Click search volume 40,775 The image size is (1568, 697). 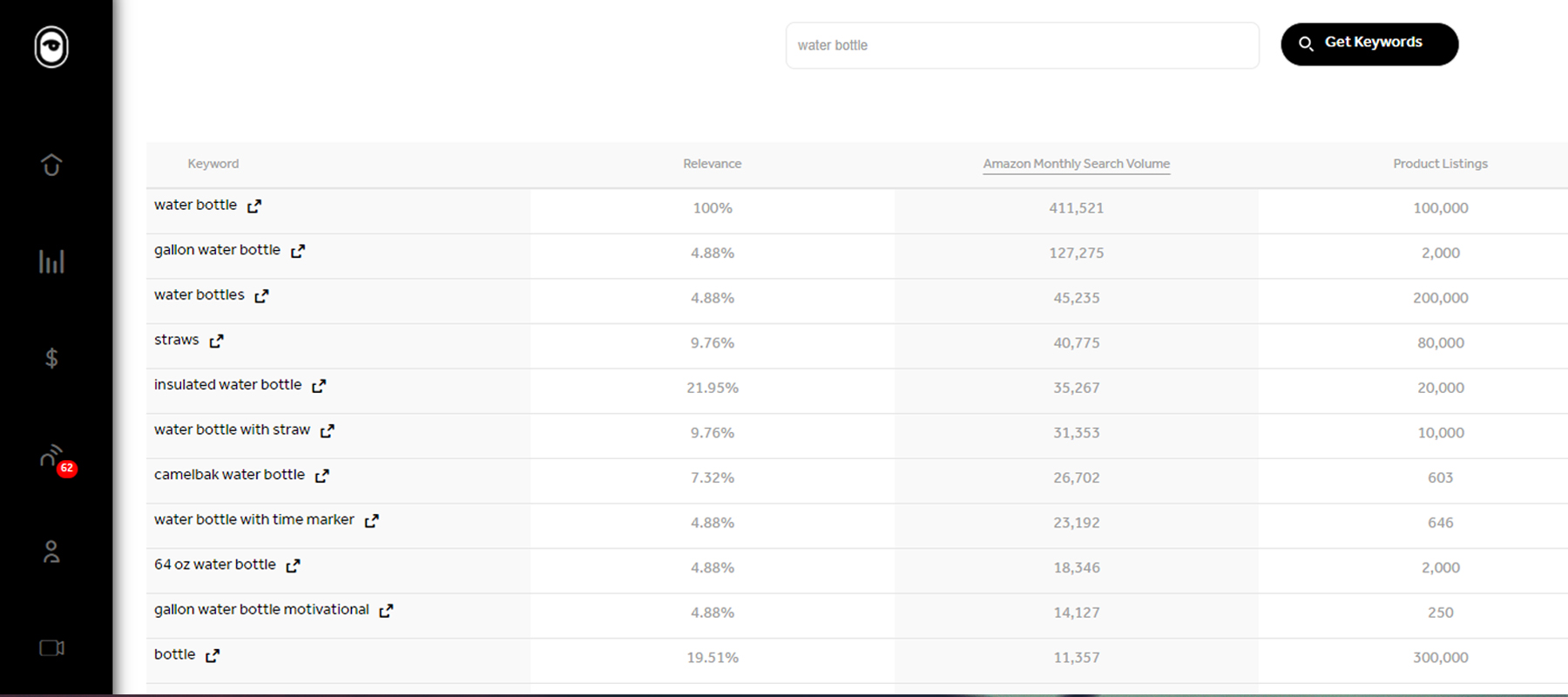1077,343
